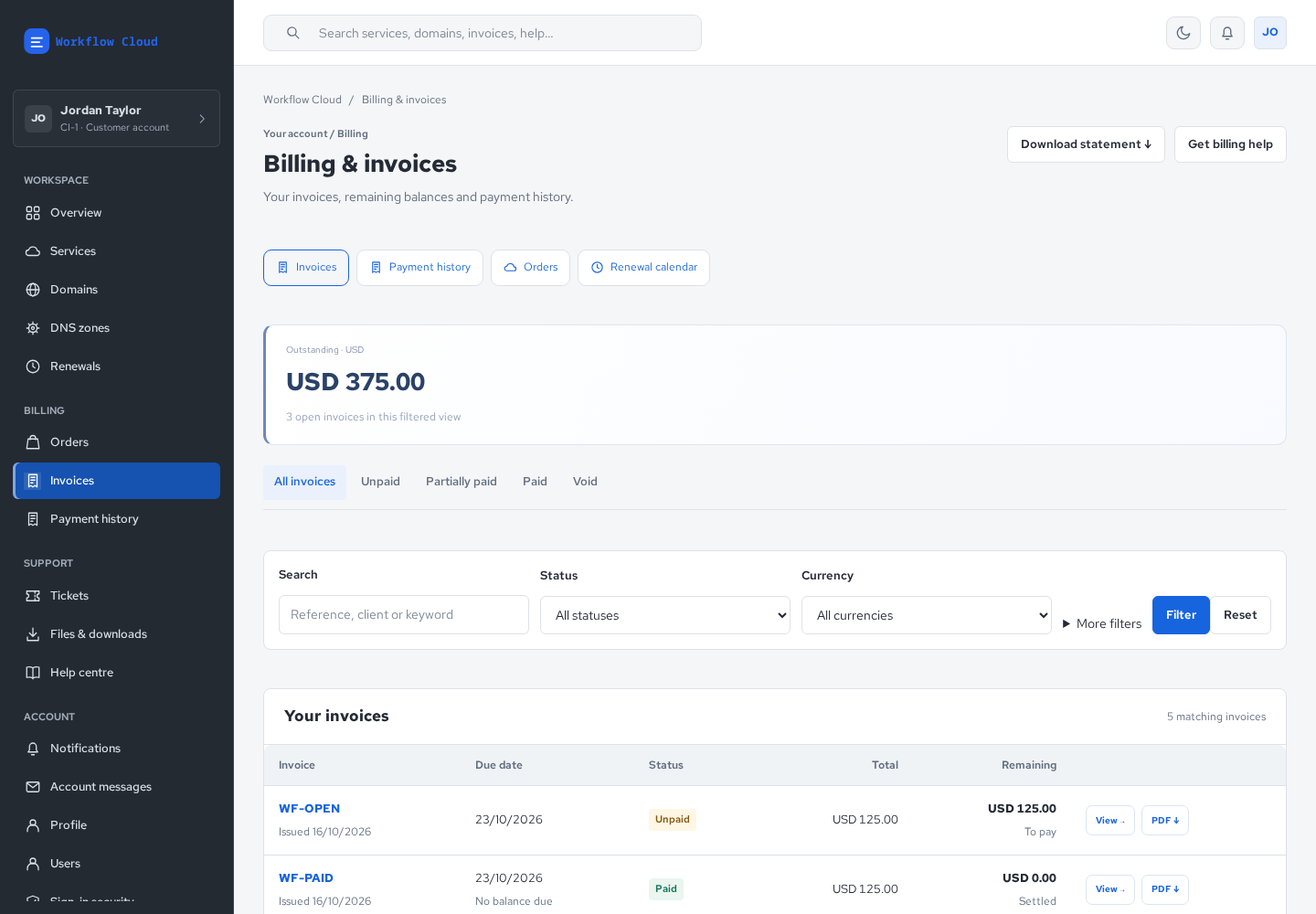1316x914 pixels.
Task: Switch to the Orders top tab
Action: click(x=530, y=268)
